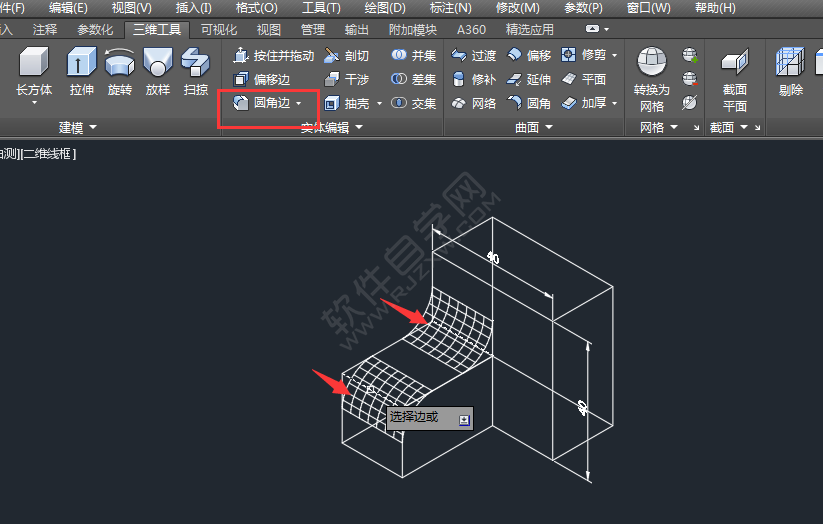Viewport: 823px width, 524px height.
Task: Use the 扫掠 sweep tool
Action: pos(195,71)
